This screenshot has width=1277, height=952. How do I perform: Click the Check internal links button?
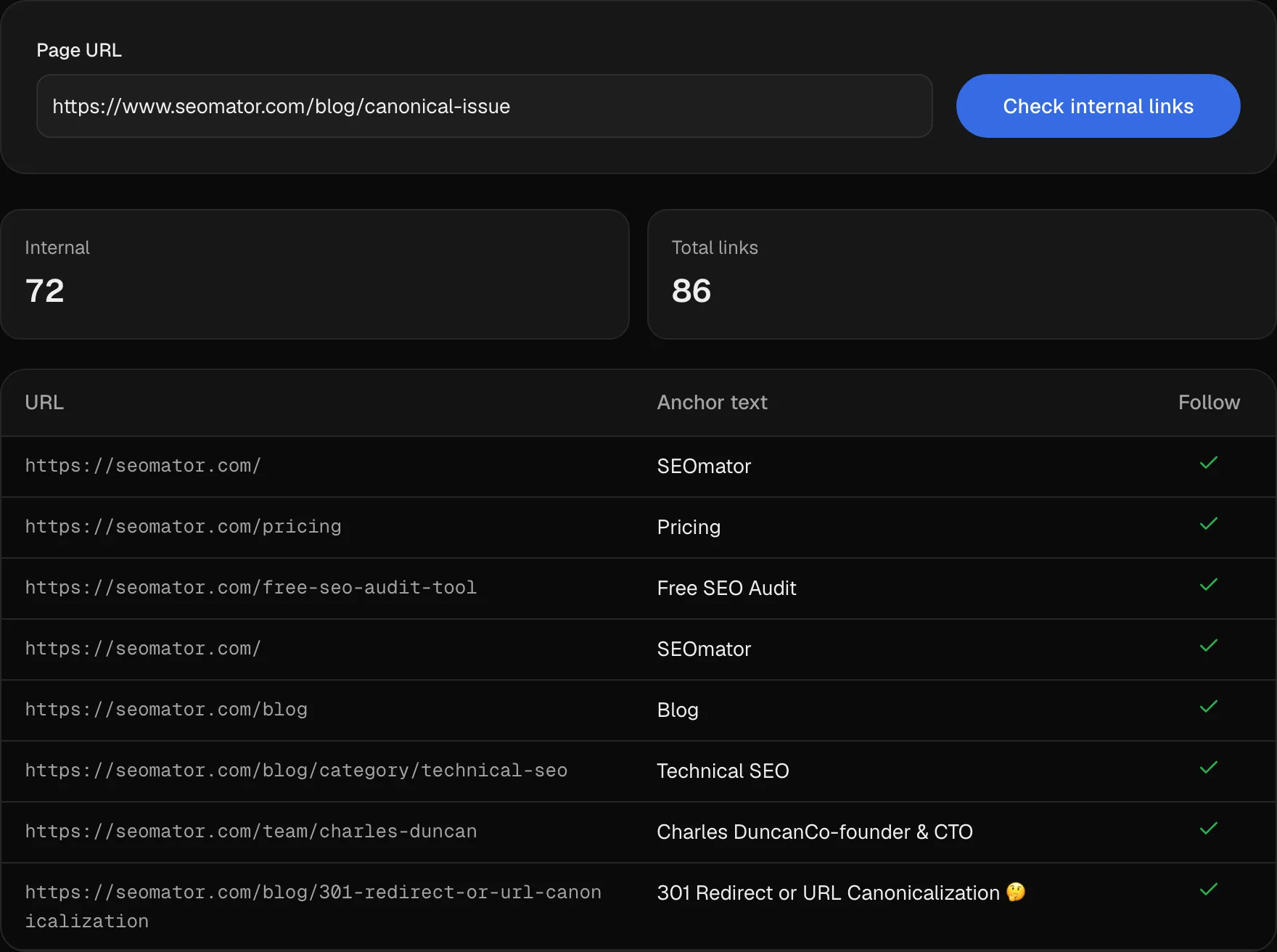coord(1098,106)
